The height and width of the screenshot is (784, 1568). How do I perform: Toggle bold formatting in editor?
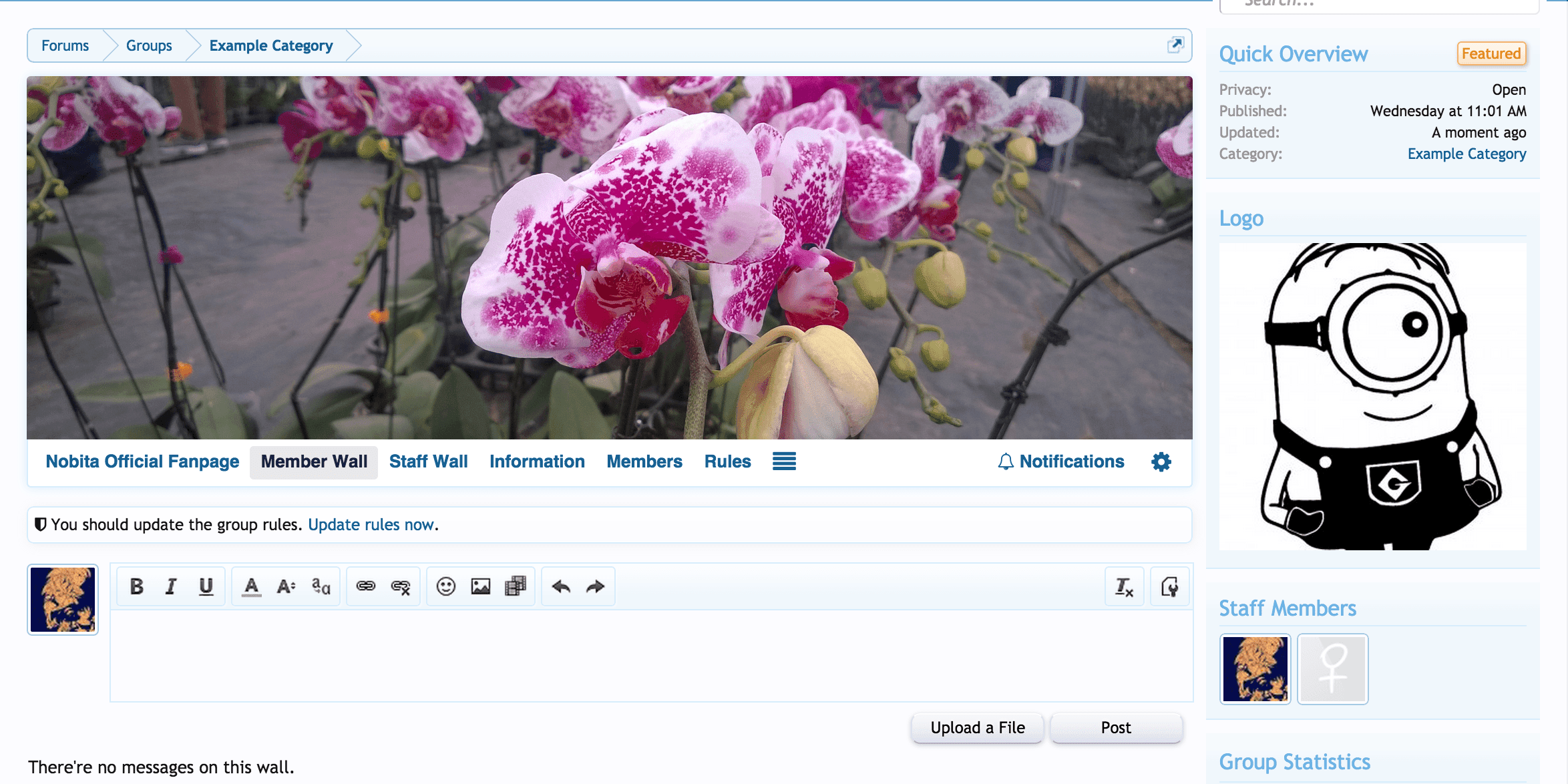[137, 586]
